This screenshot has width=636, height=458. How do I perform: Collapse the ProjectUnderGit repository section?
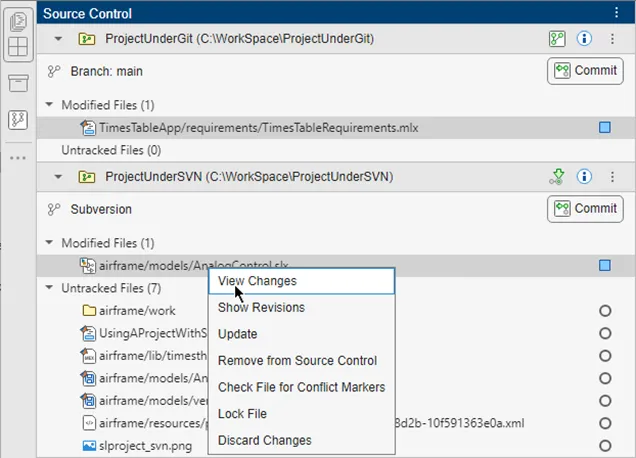(58, 39)
